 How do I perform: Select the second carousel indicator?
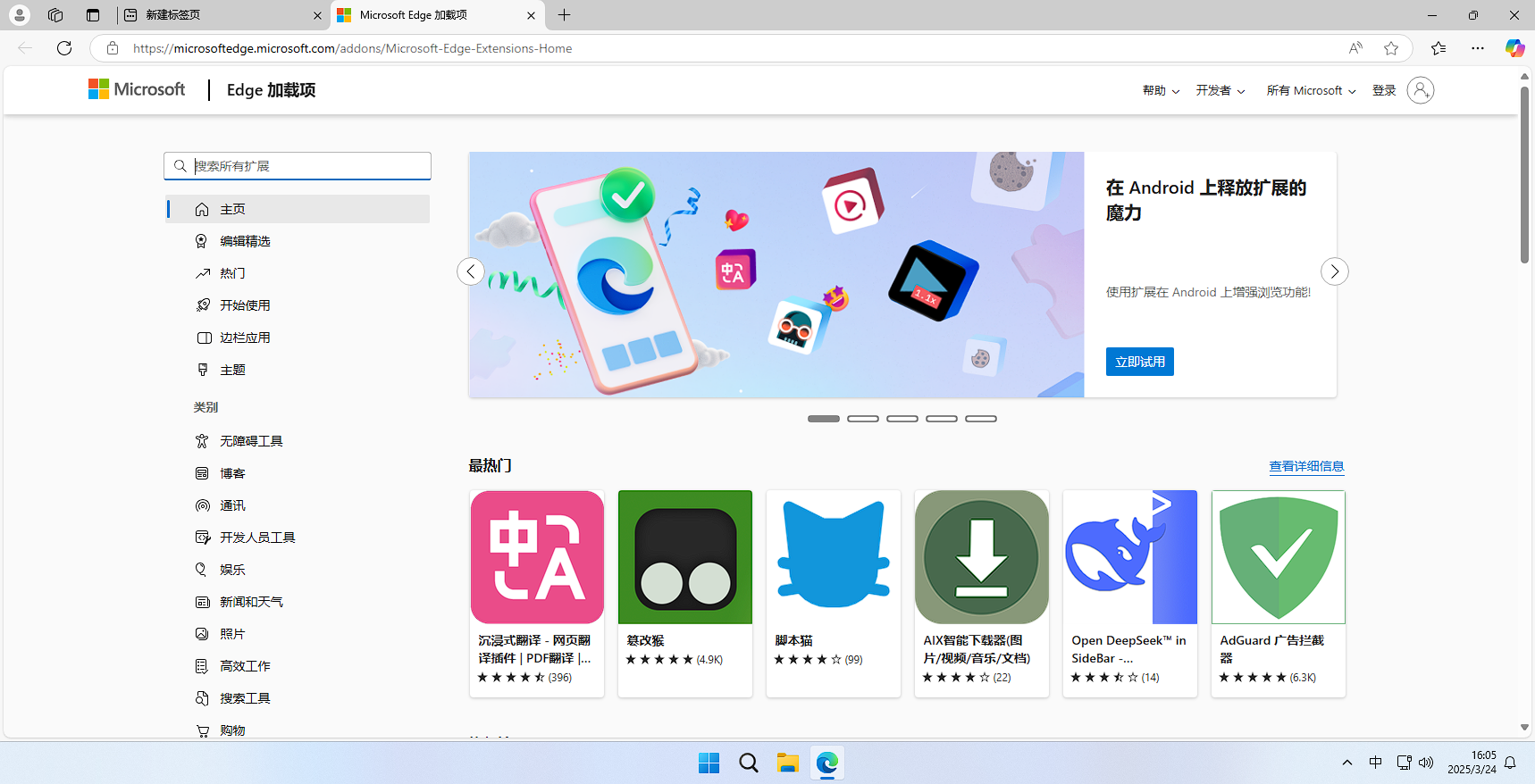click(x=863, y=419)
